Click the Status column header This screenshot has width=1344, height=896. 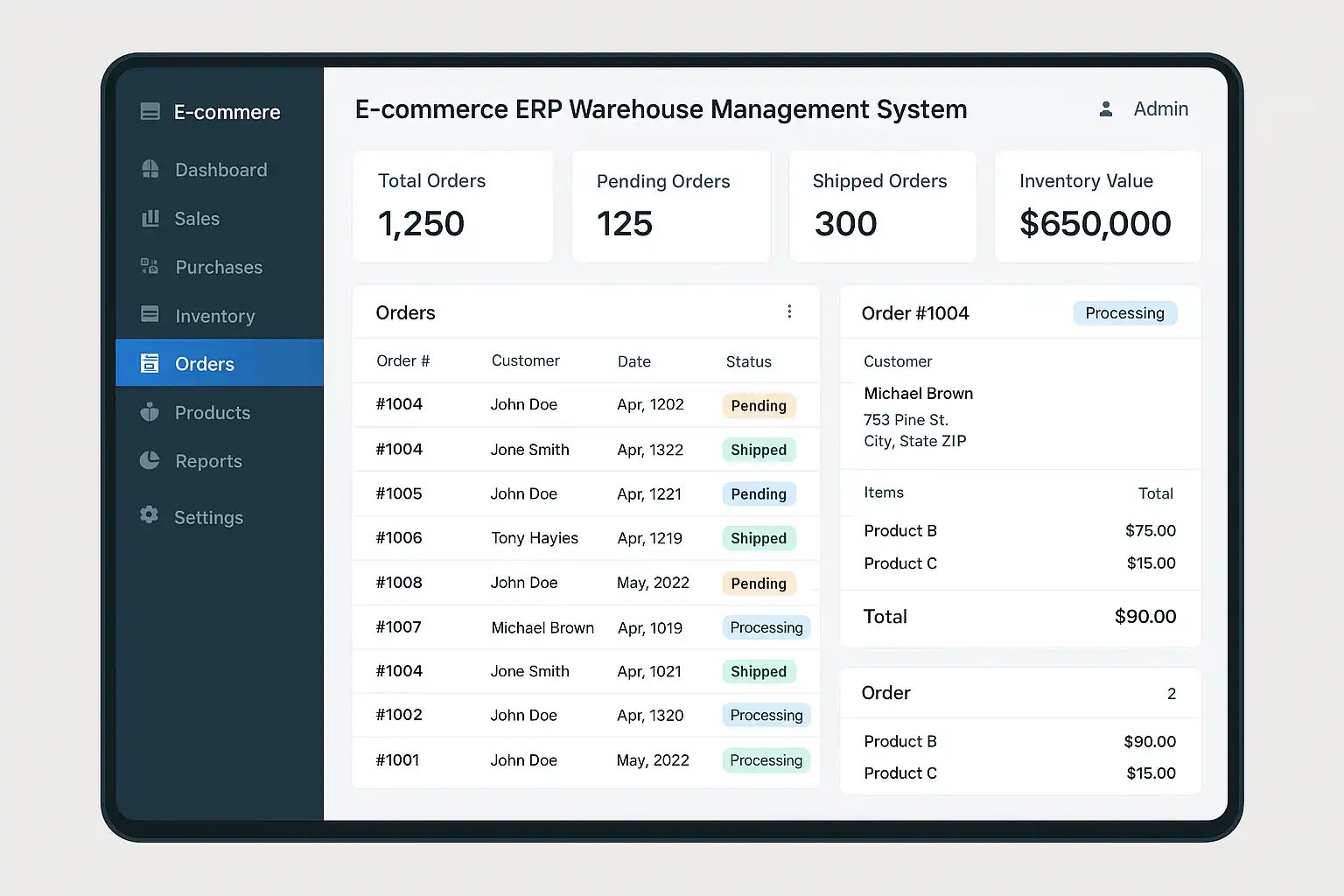pos(748,361)
